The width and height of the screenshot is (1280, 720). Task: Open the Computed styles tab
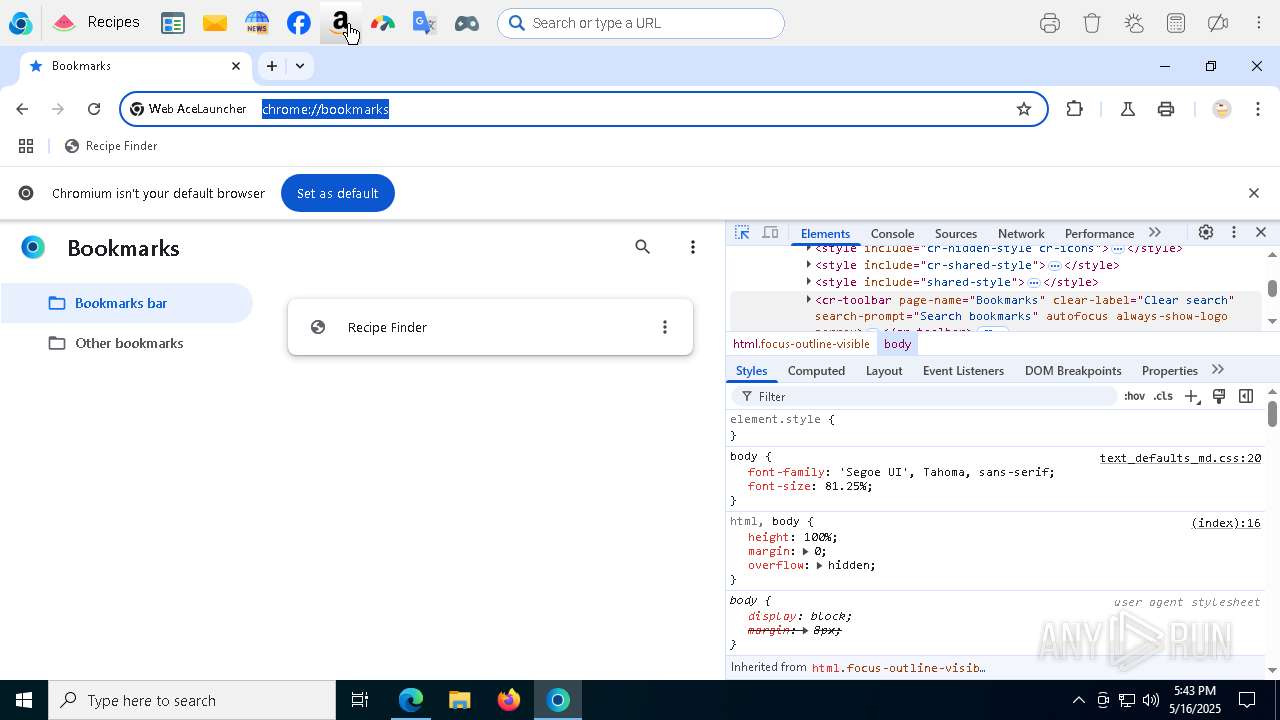(x=816, y=370)
